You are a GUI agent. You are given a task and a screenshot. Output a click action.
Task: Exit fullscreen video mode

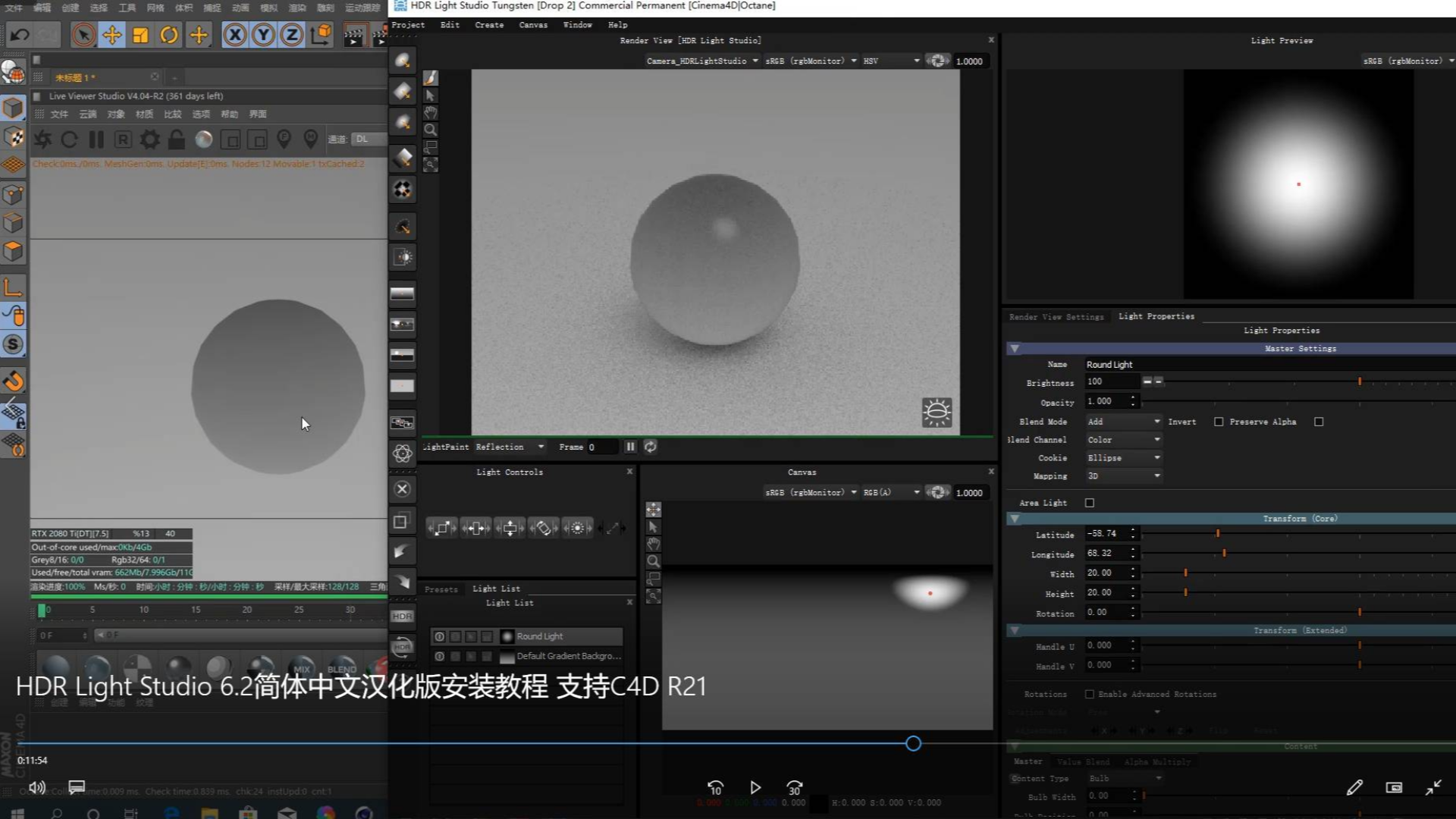[1433, 788]
